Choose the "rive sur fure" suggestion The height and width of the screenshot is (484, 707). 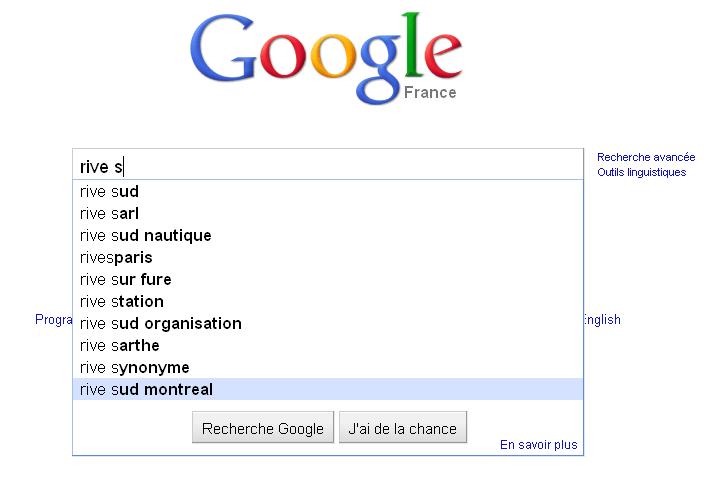(x=328, y=280)
